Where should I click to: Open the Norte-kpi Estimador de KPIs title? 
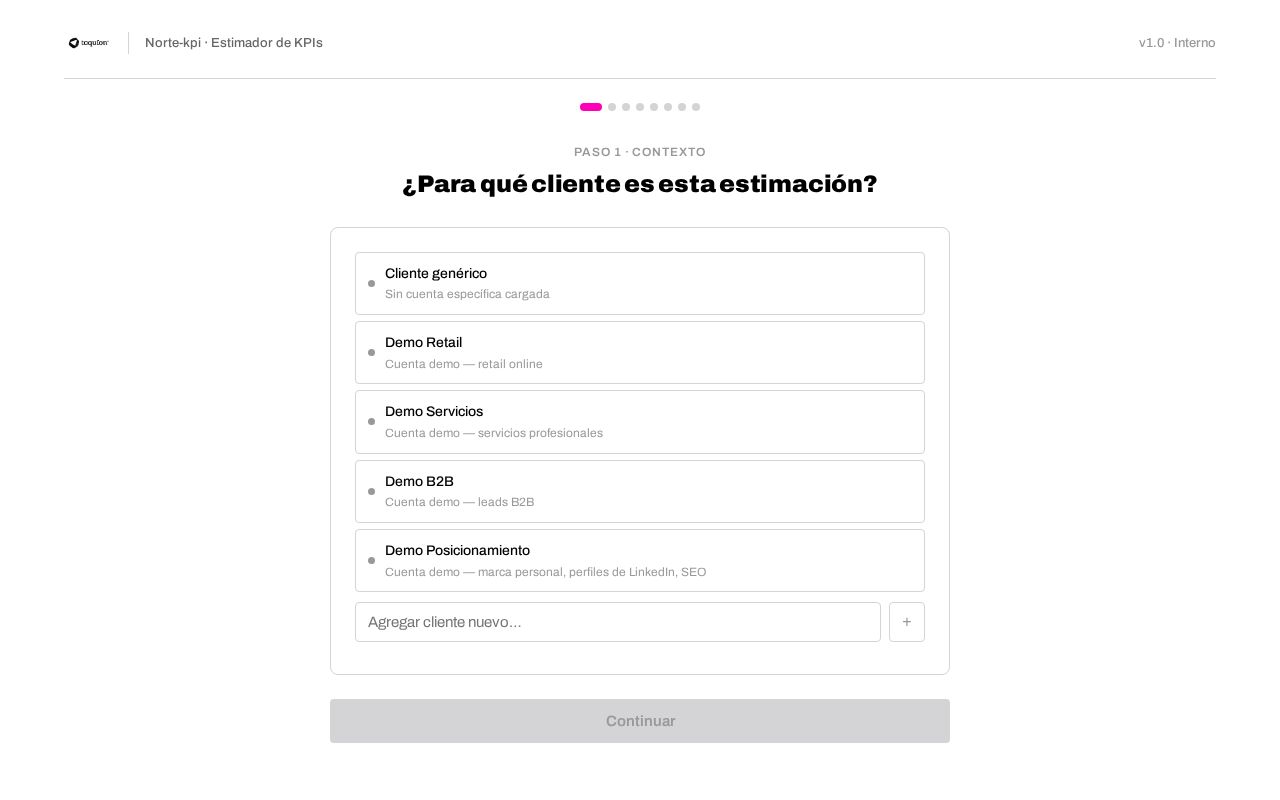click(234, 43)
